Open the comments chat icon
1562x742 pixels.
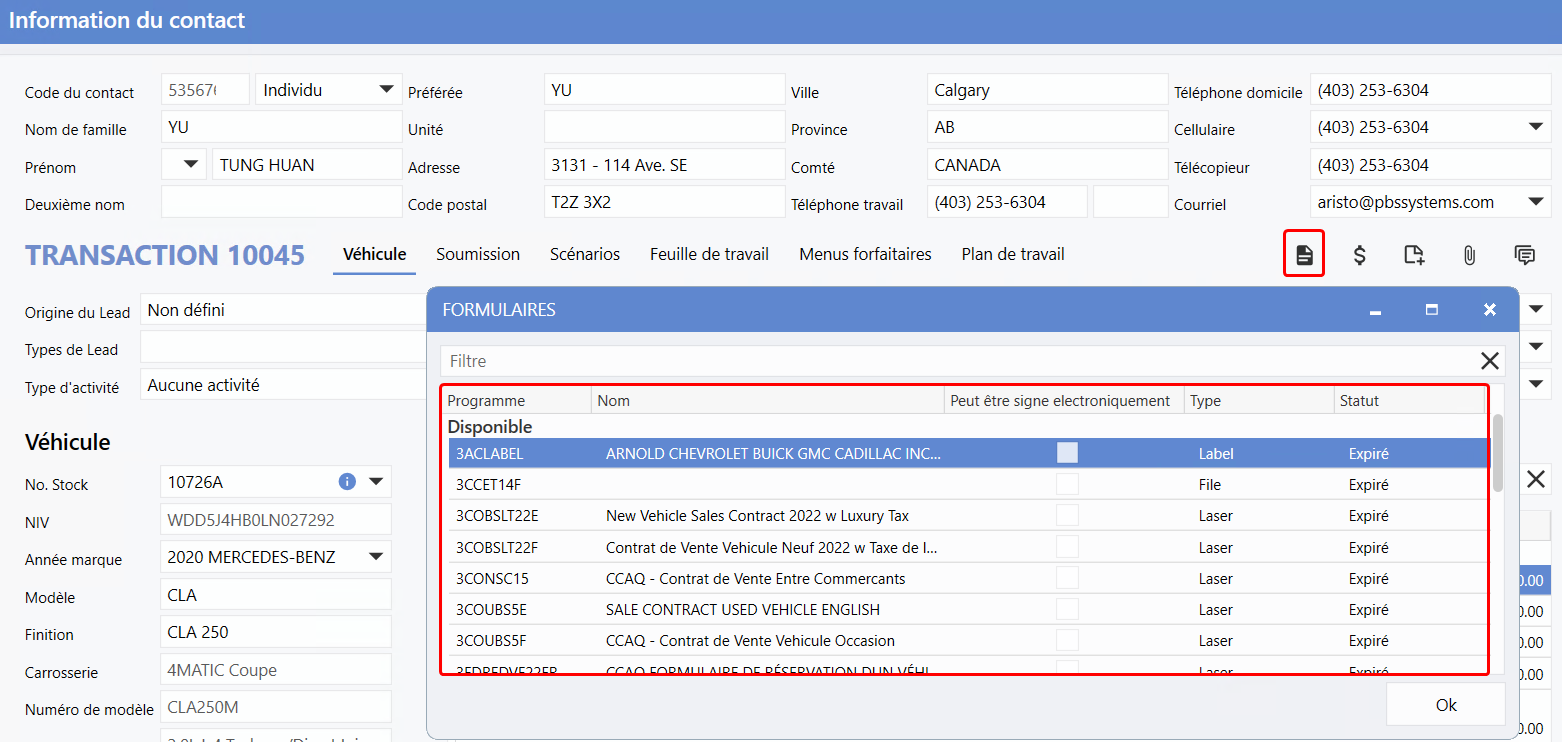pyautogui.click(x=1524, y=255)
